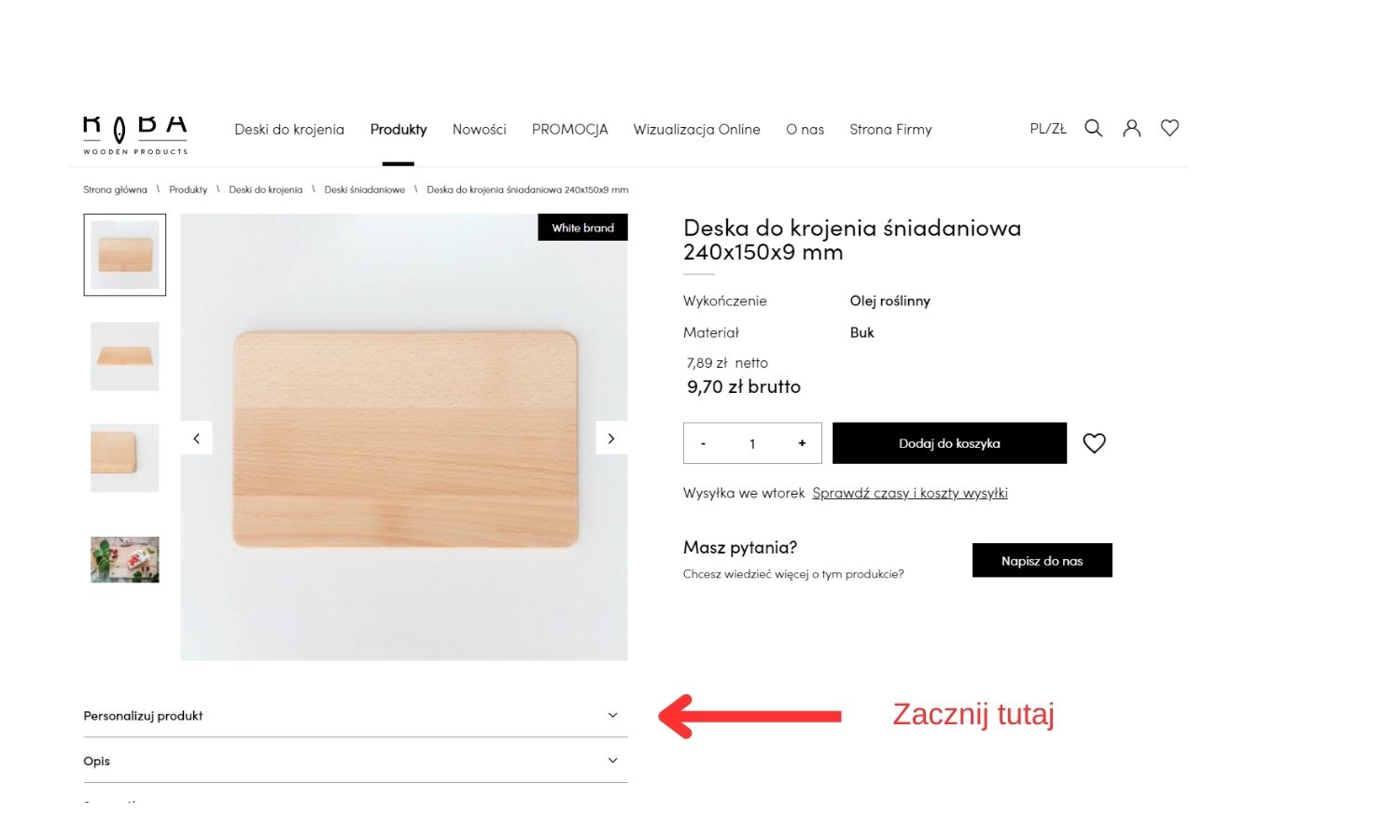The width and height of the screenshot is (1400, 840).
Task: Open Deski do krojenia menu item
Action: tap(289, 130)
